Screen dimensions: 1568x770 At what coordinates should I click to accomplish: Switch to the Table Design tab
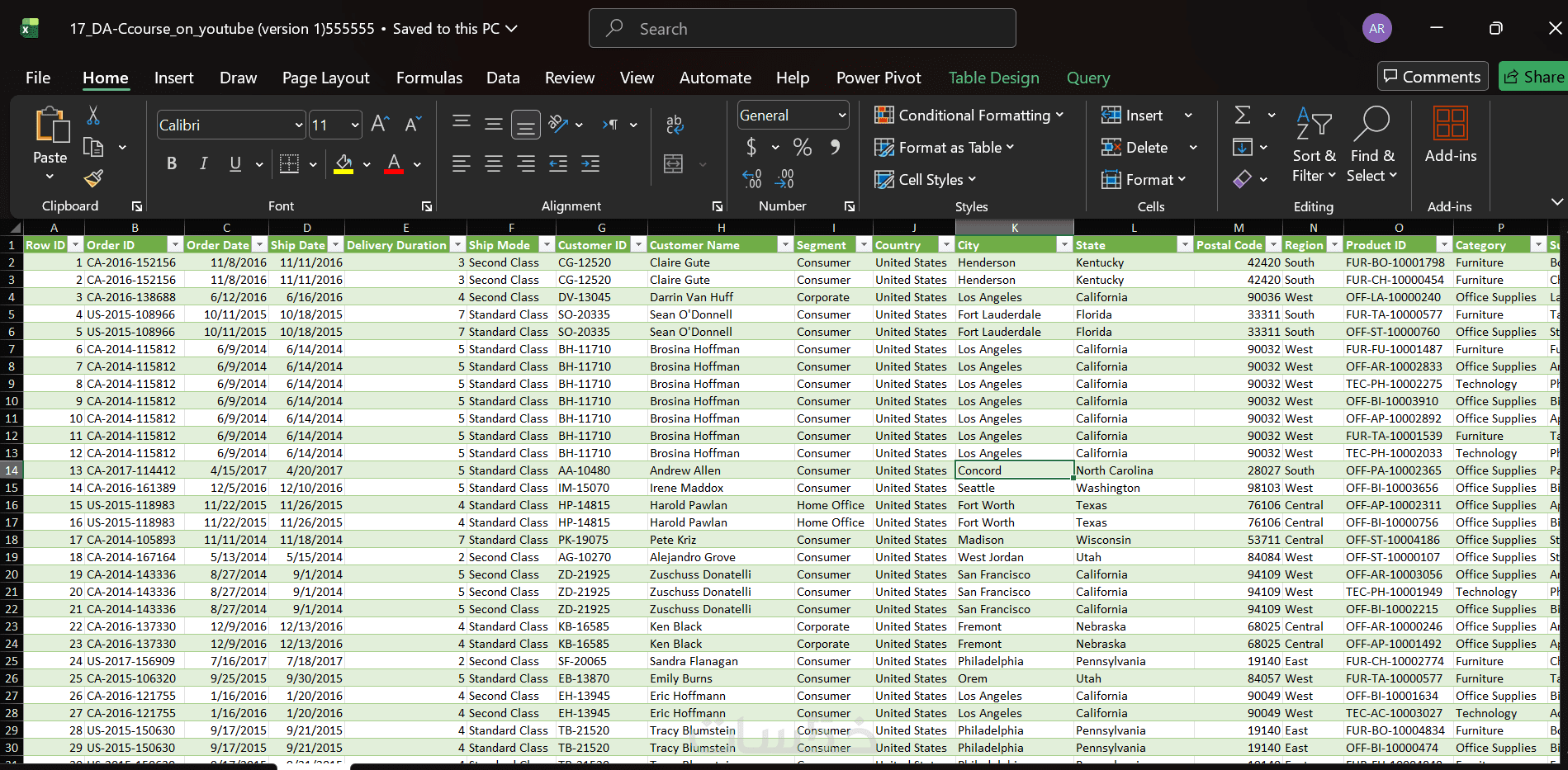tap(993, 78)
